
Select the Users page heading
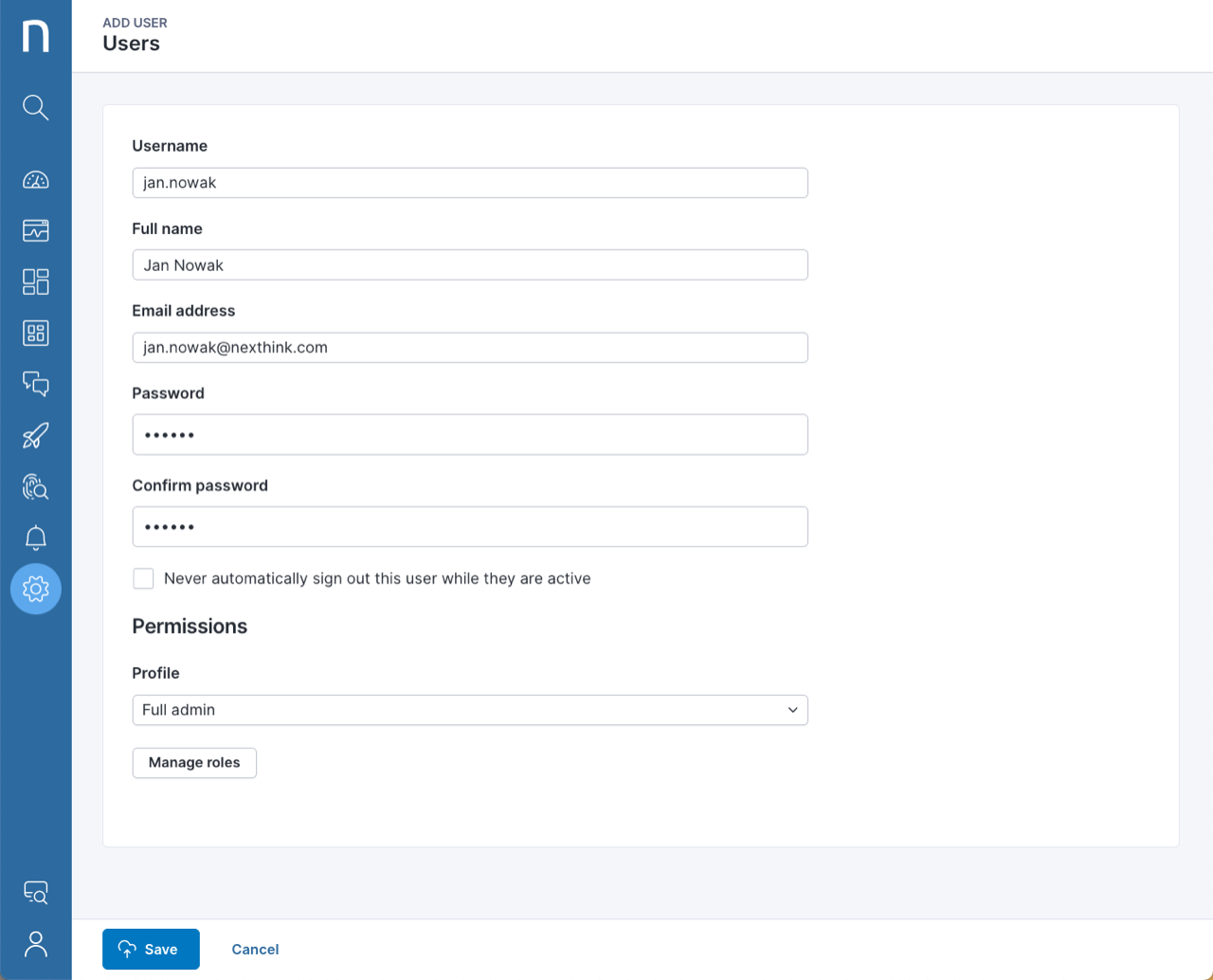pyautogui.click(x=132, y=43)
